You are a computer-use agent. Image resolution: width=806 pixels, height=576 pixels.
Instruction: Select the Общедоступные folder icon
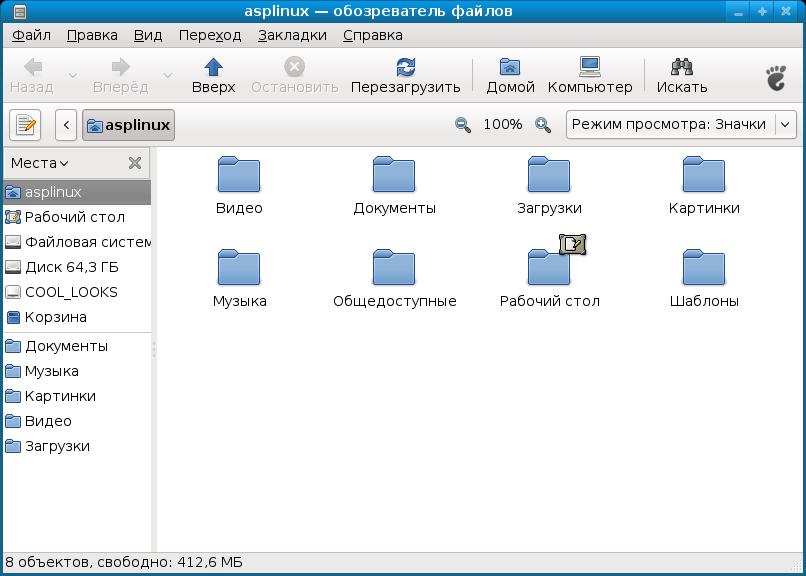click(x=394, y=267)
